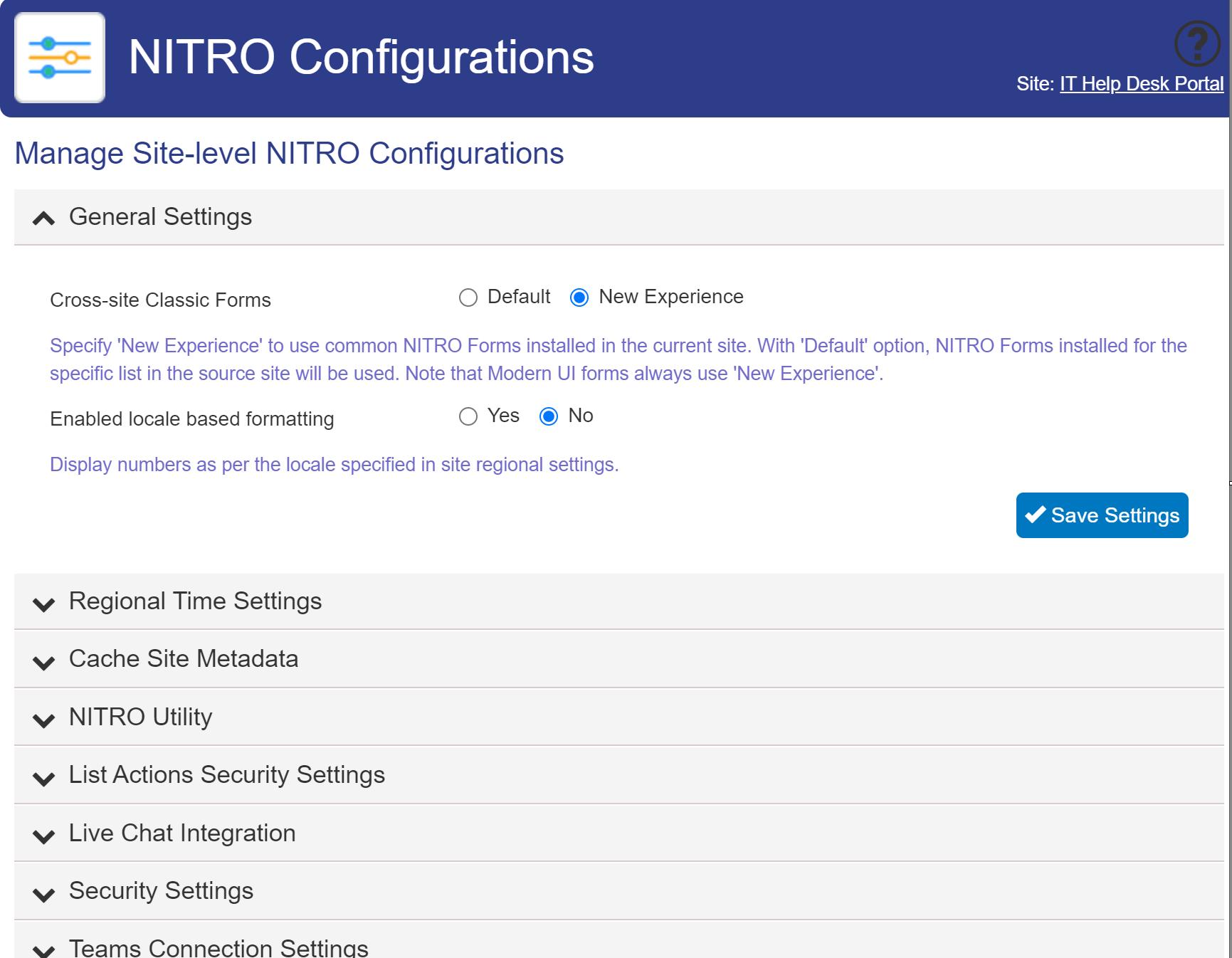Image resolution: width=1232 pixels, height=958 pixels.
Task: Click the Save Settings button
Action: 1102,515
